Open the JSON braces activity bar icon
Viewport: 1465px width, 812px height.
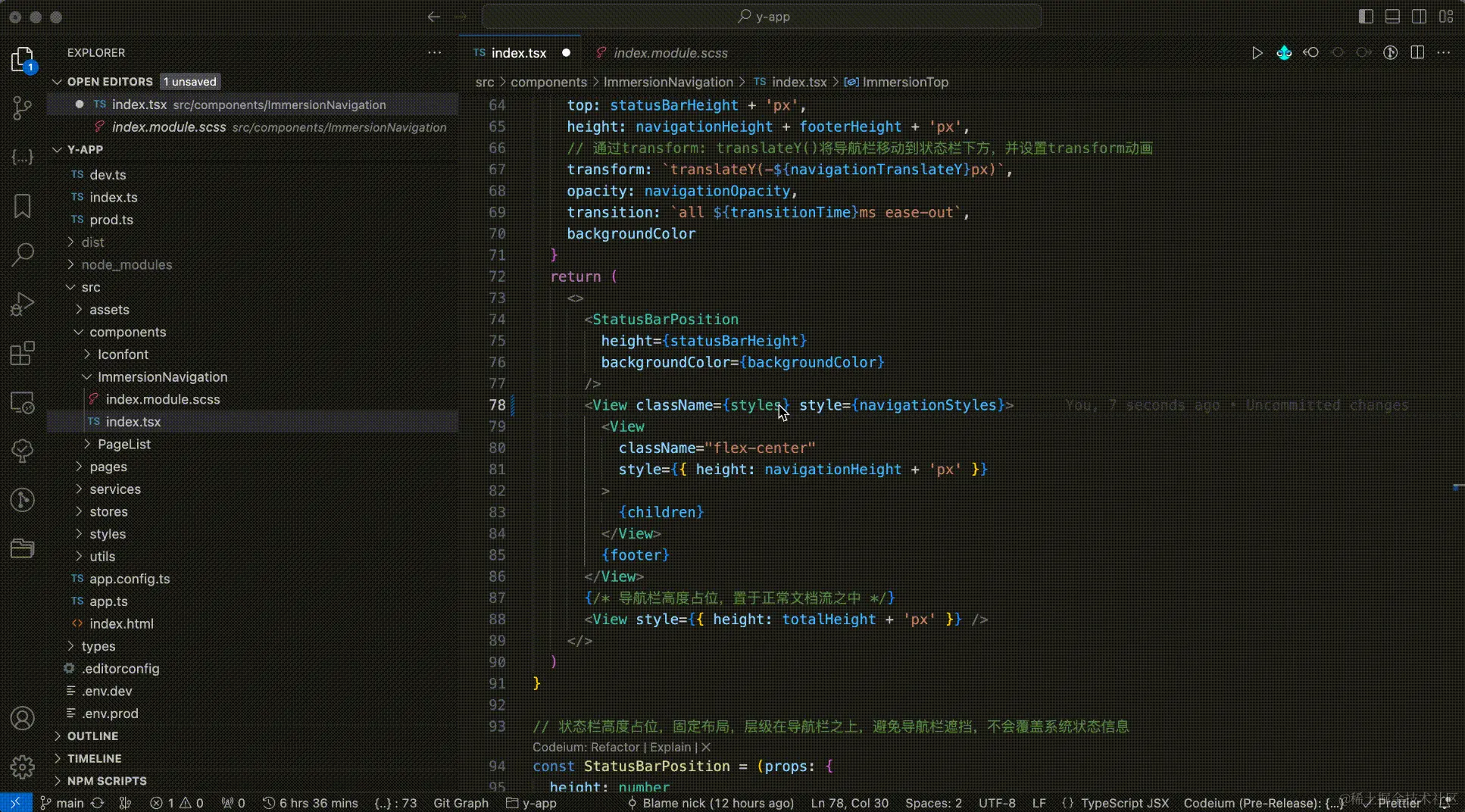pos(23,157)
